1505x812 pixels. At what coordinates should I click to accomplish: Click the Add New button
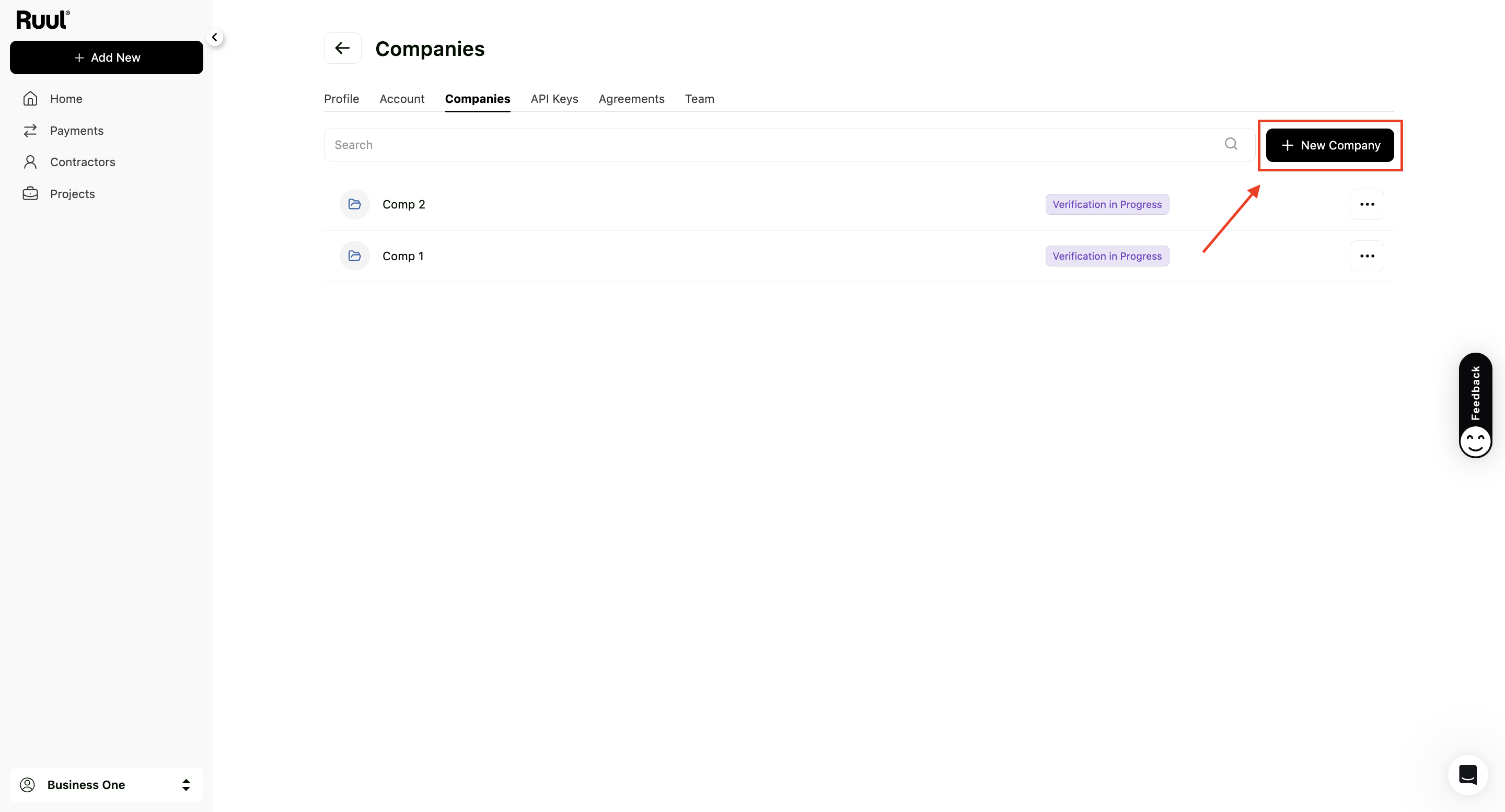(x=106, y=57)
